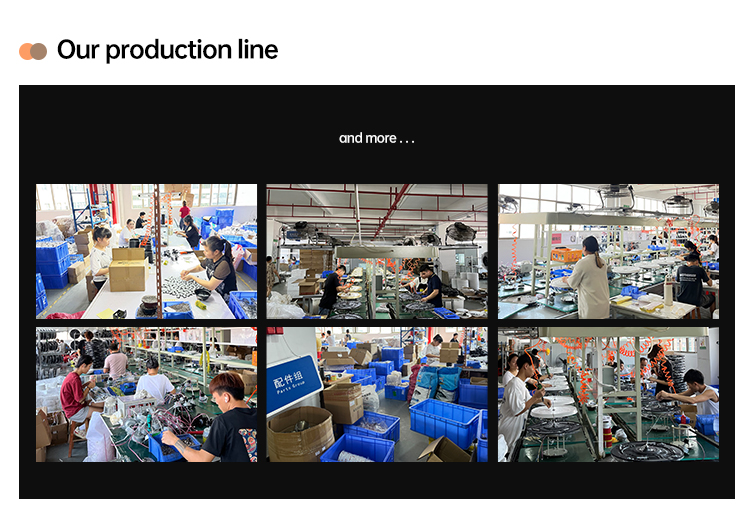The image size is (750, 529).
Task: Open the photo of women packing cardboard boxes
Action: 146,252
